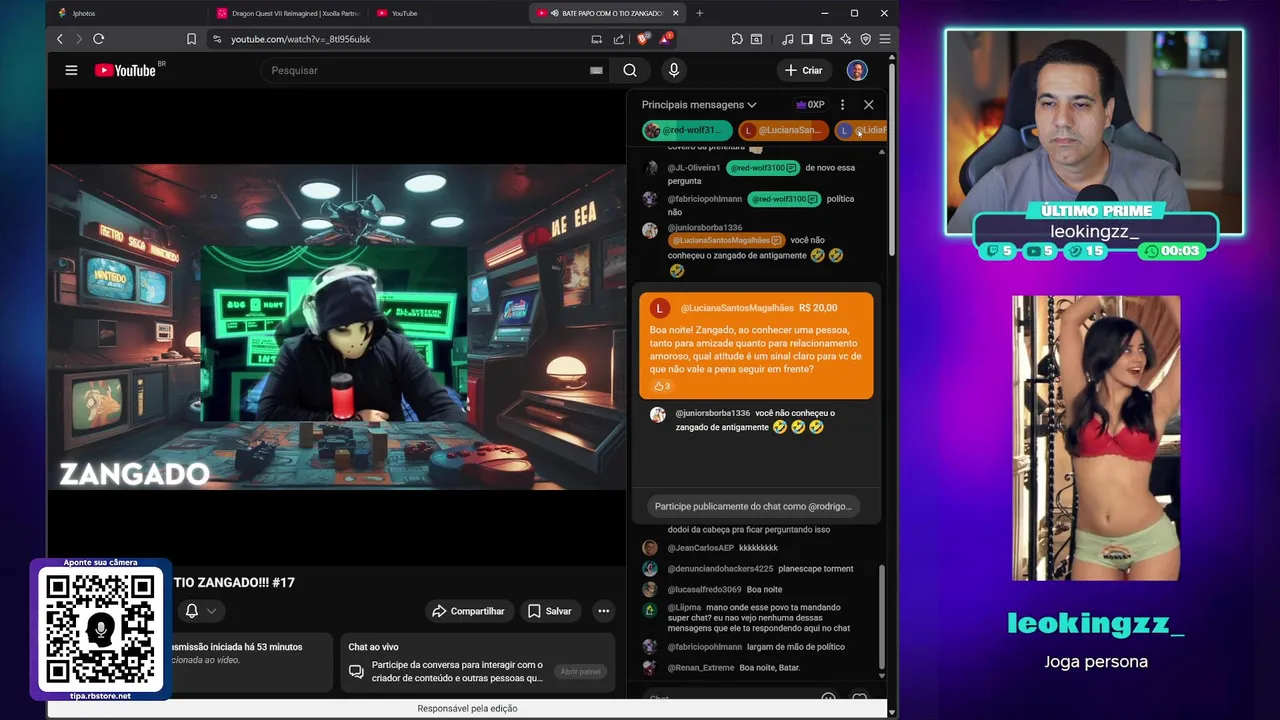Click the heart reaction icon in lower chat
The image size is (1280, 720).
tap(860, 697)
